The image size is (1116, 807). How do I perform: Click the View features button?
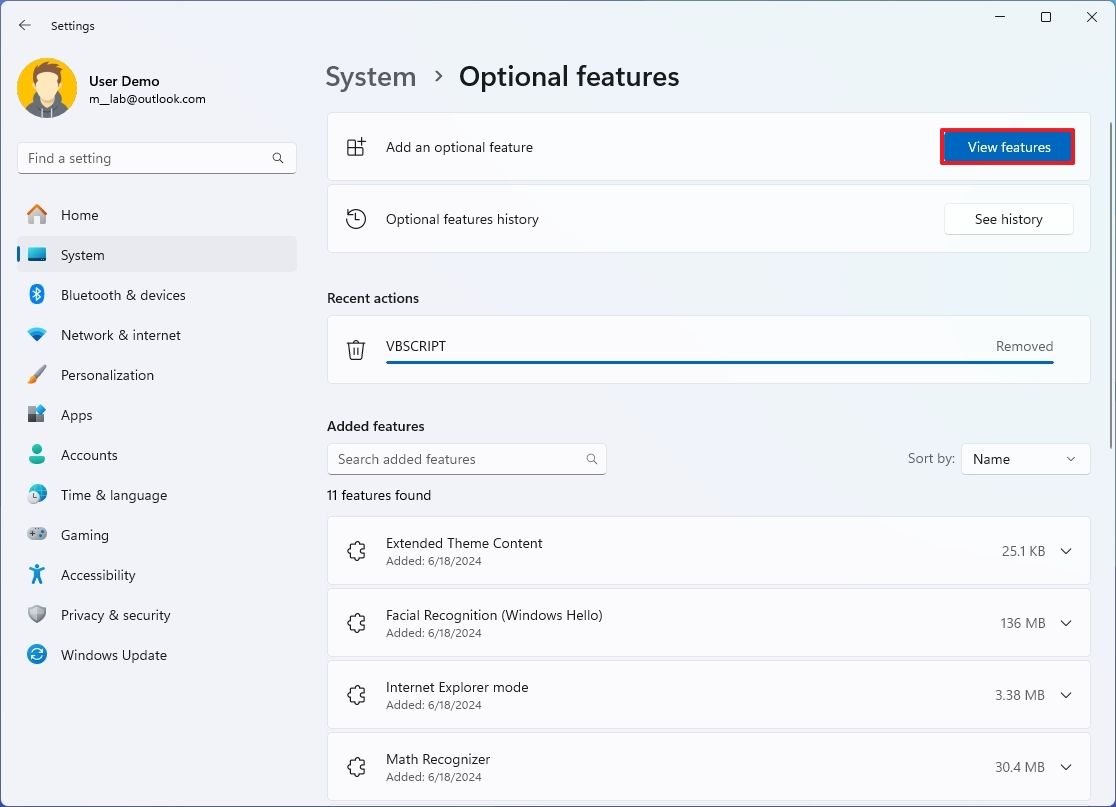pos(1008,147)
